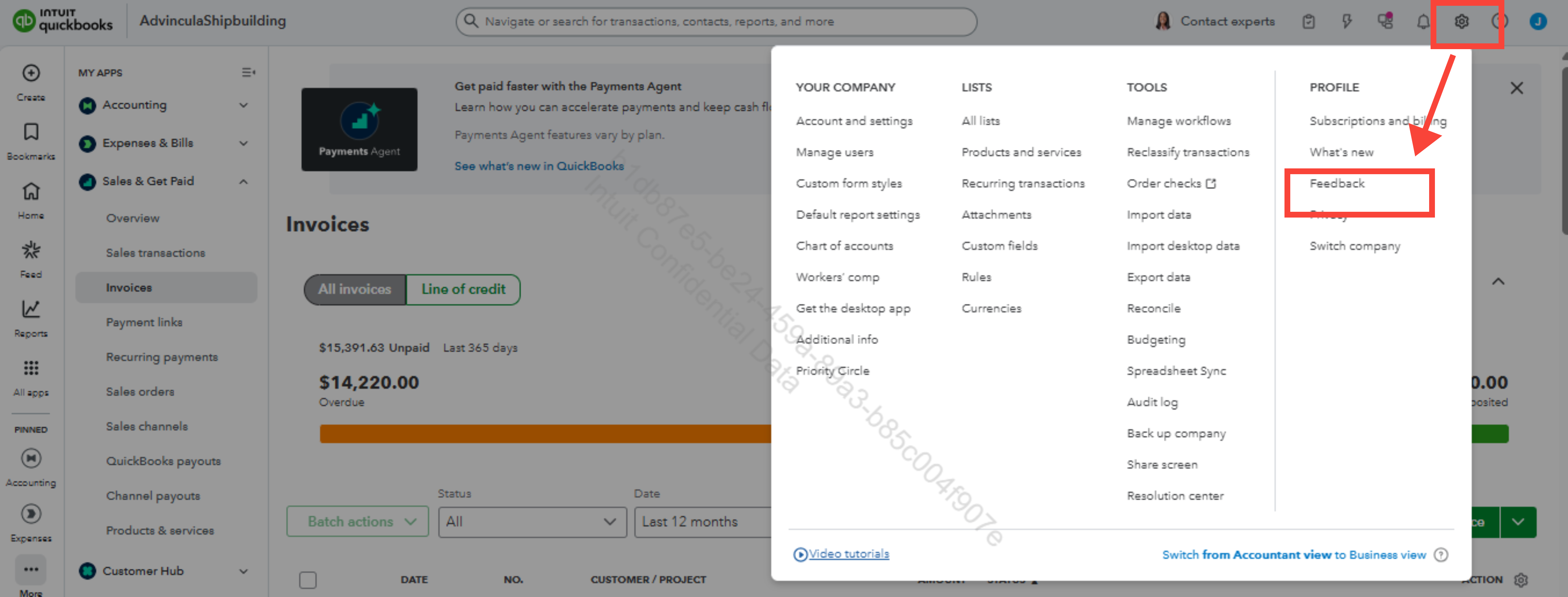Go to Home icon
This screenshot has height=597, width=1568.
(x=31, y=191)
